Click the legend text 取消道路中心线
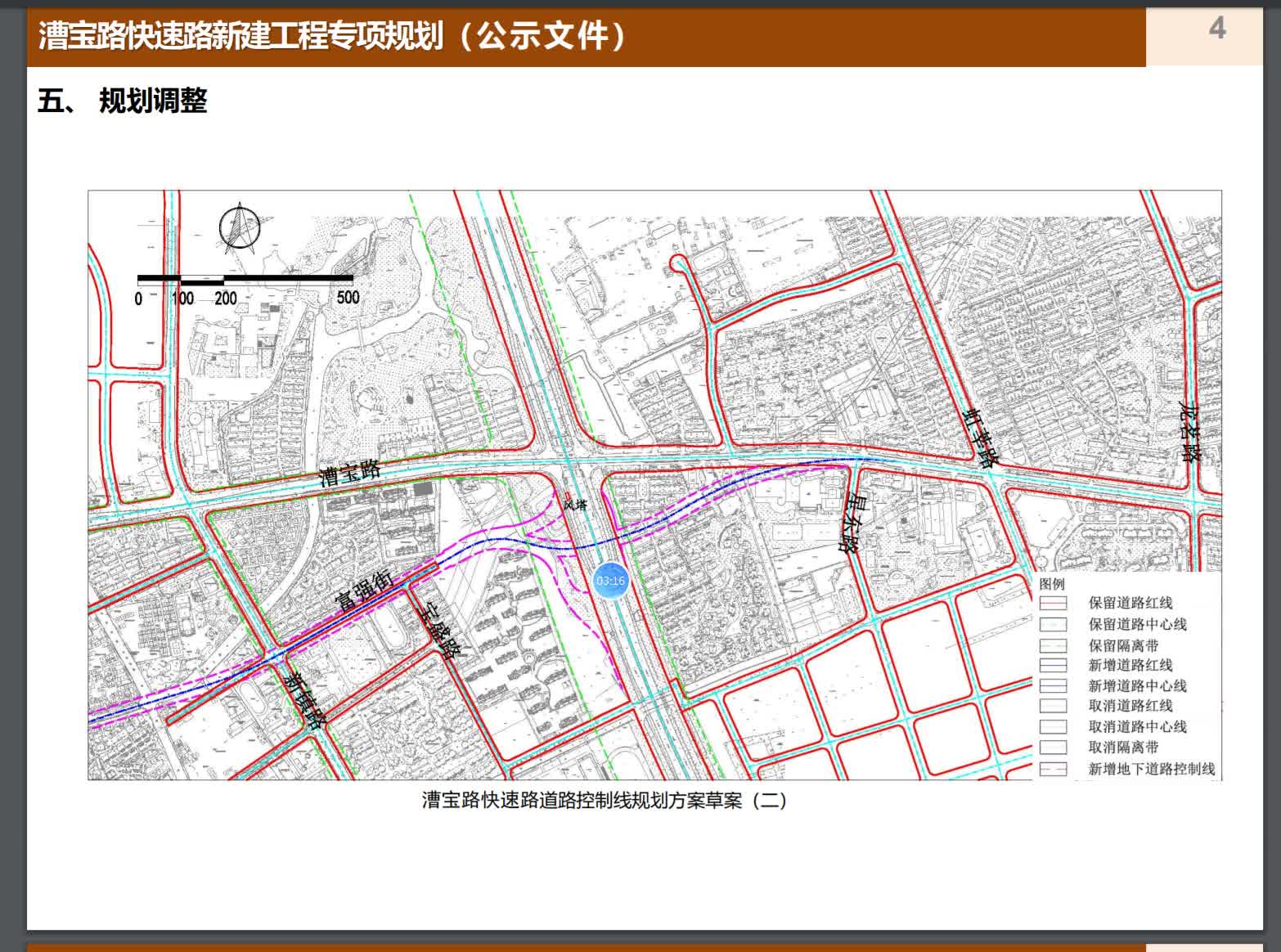The height and width of the screenshot is (952, 1281). (1137, 726)
